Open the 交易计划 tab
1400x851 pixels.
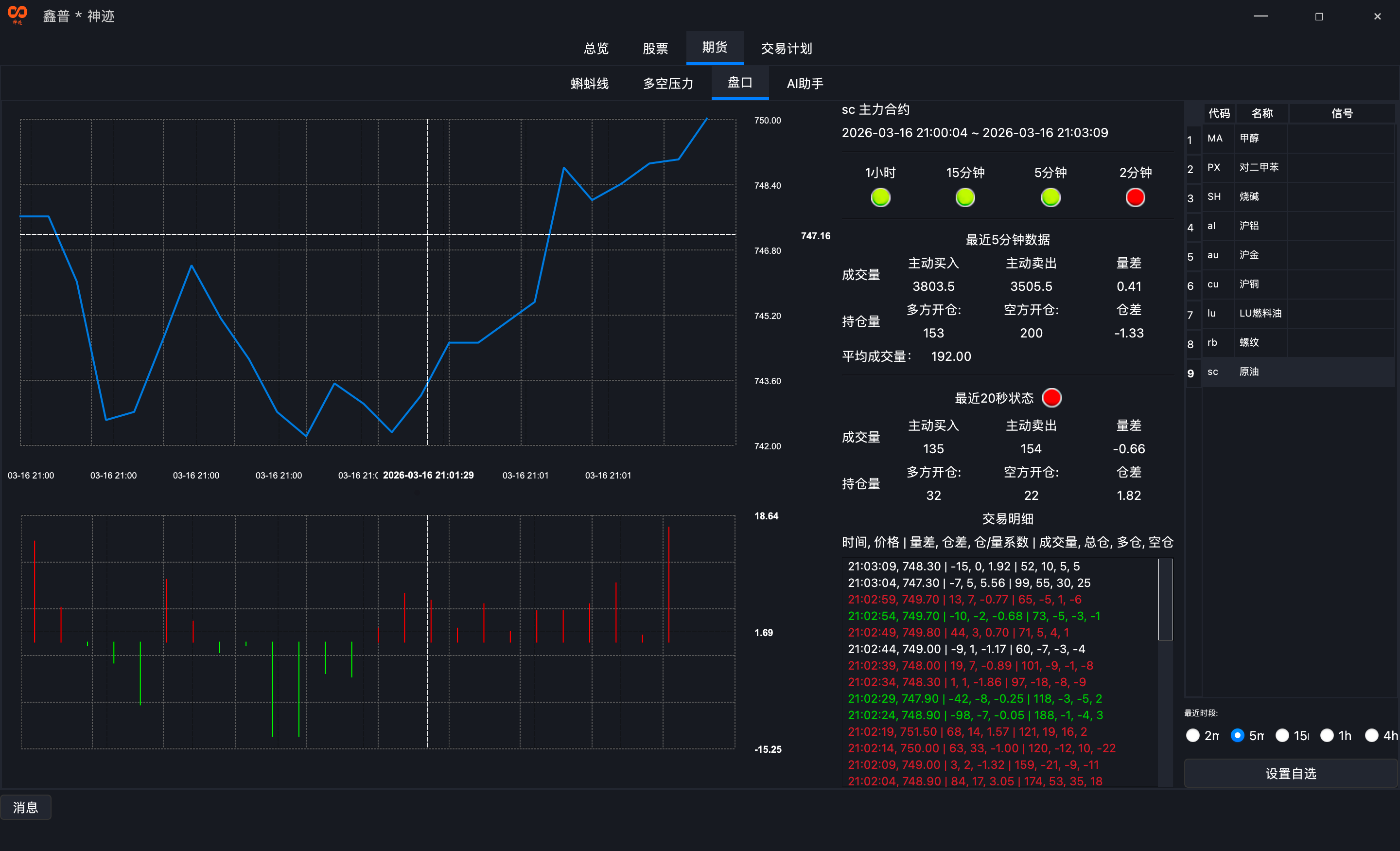787,48
